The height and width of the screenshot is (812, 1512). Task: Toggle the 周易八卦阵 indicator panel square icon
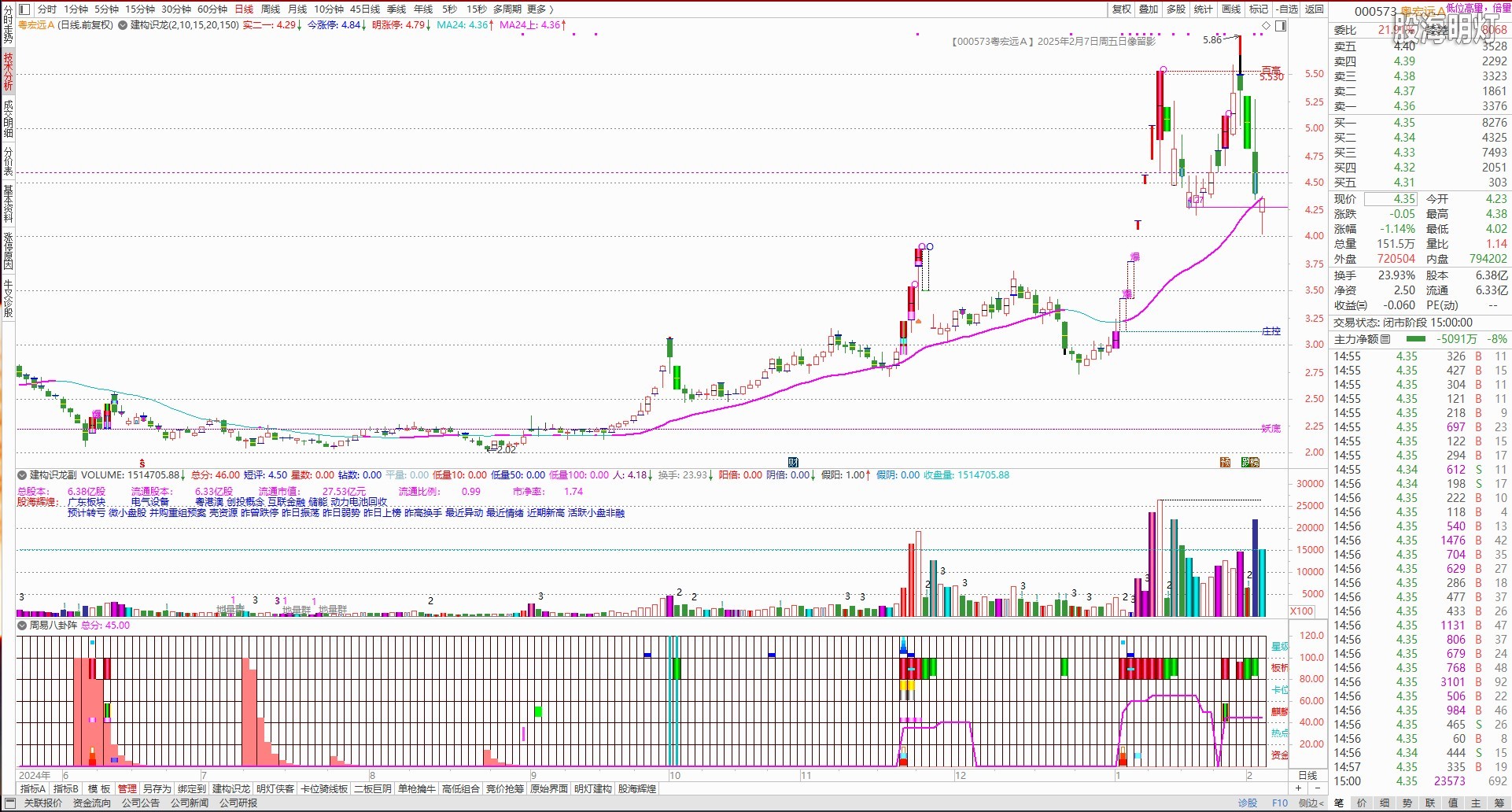pyautogui.click(x=22, y=626)
